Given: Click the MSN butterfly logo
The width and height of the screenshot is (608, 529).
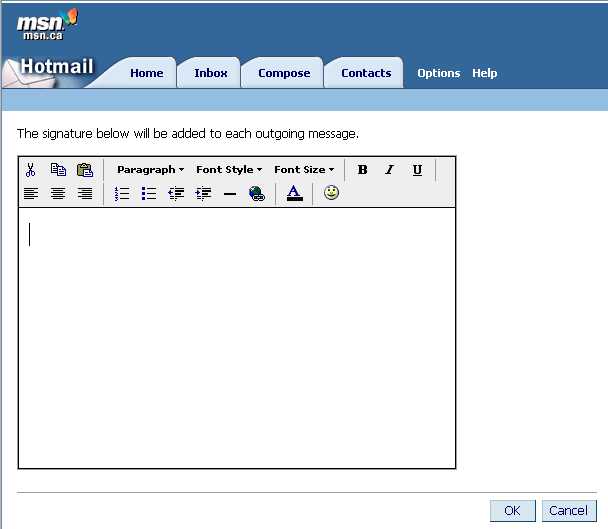Looking at the screenshot, I should (47, 24).
